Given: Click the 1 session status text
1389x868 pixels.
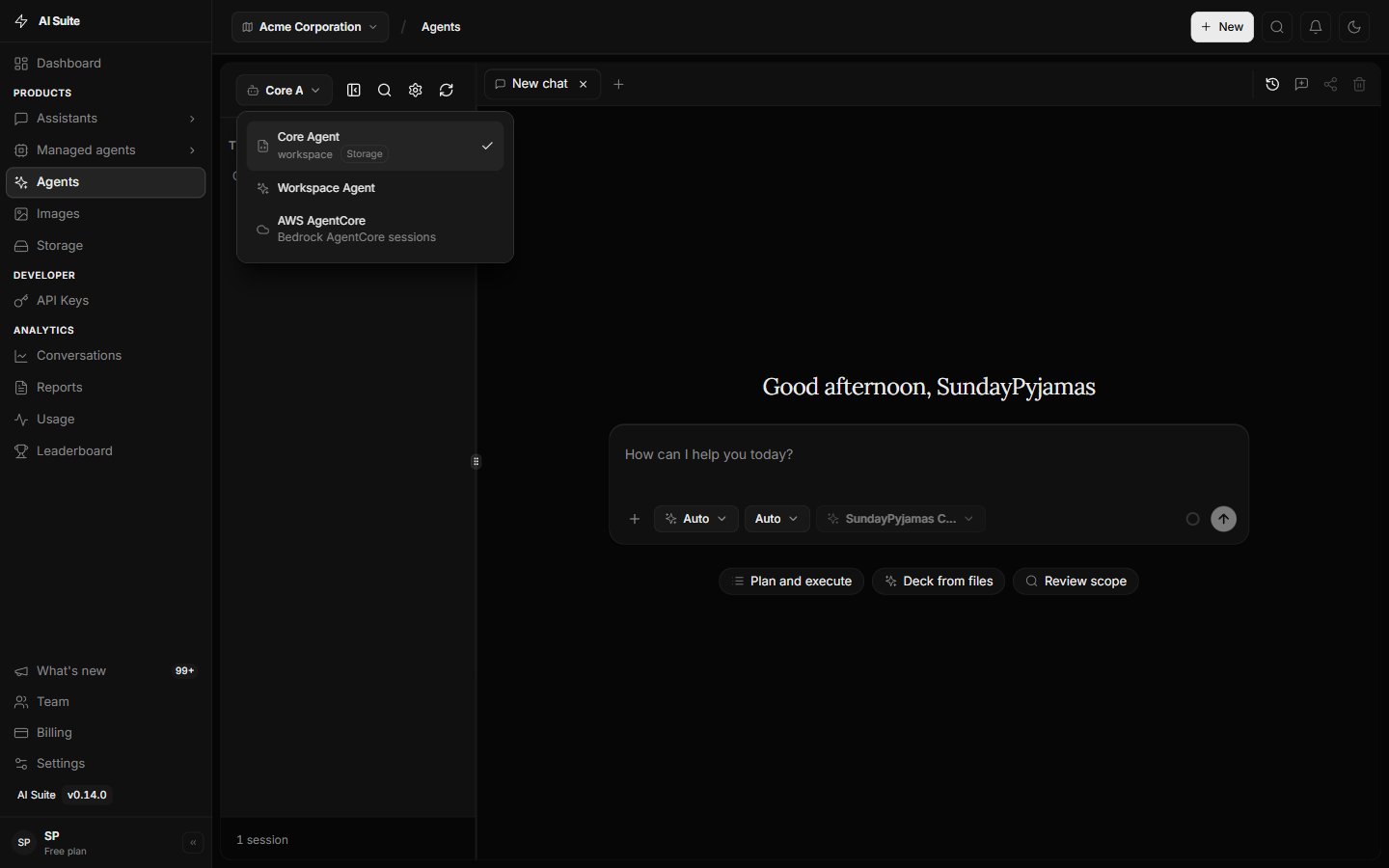Looking at the screenshot, I should pos(262,840).
